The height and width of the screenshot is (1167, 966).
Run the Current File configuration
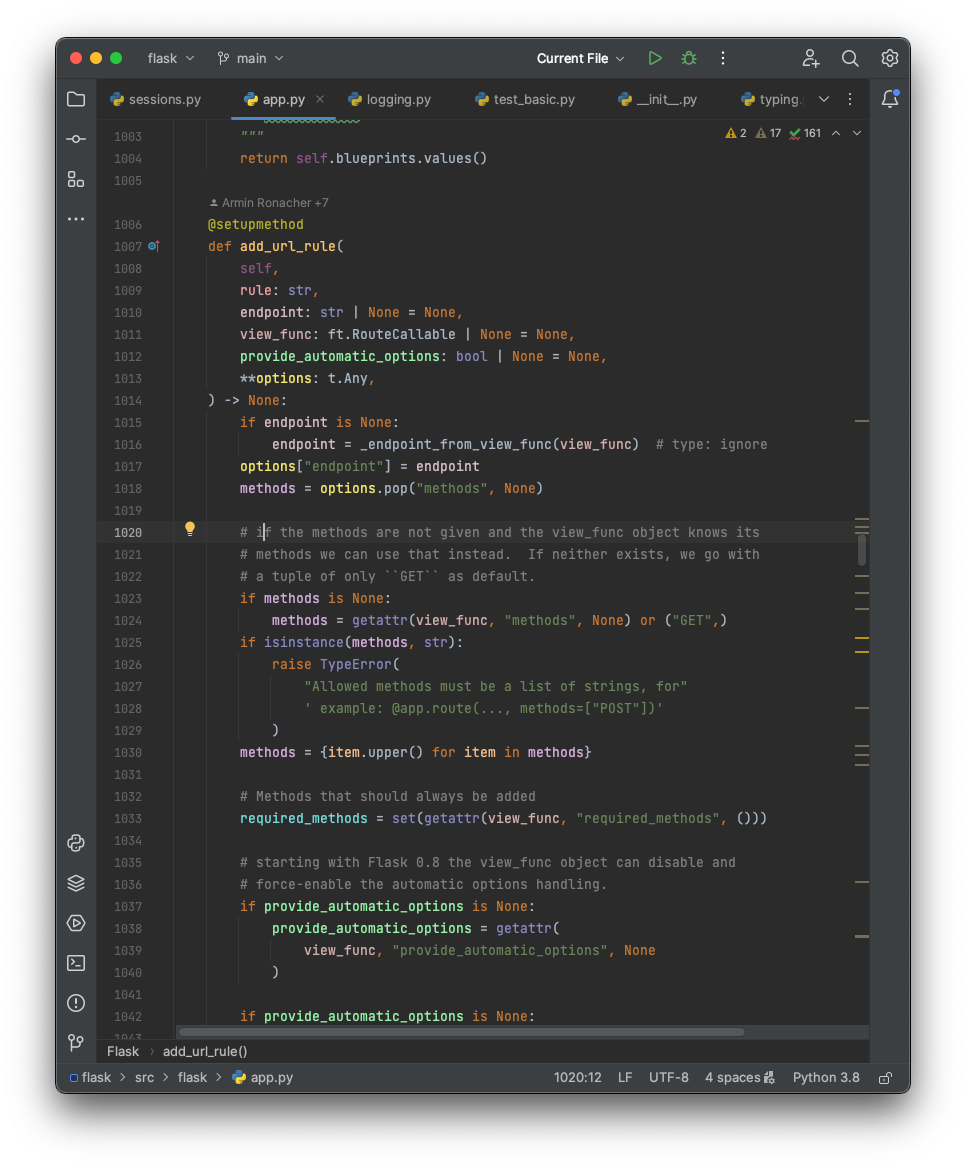point(655,58)
